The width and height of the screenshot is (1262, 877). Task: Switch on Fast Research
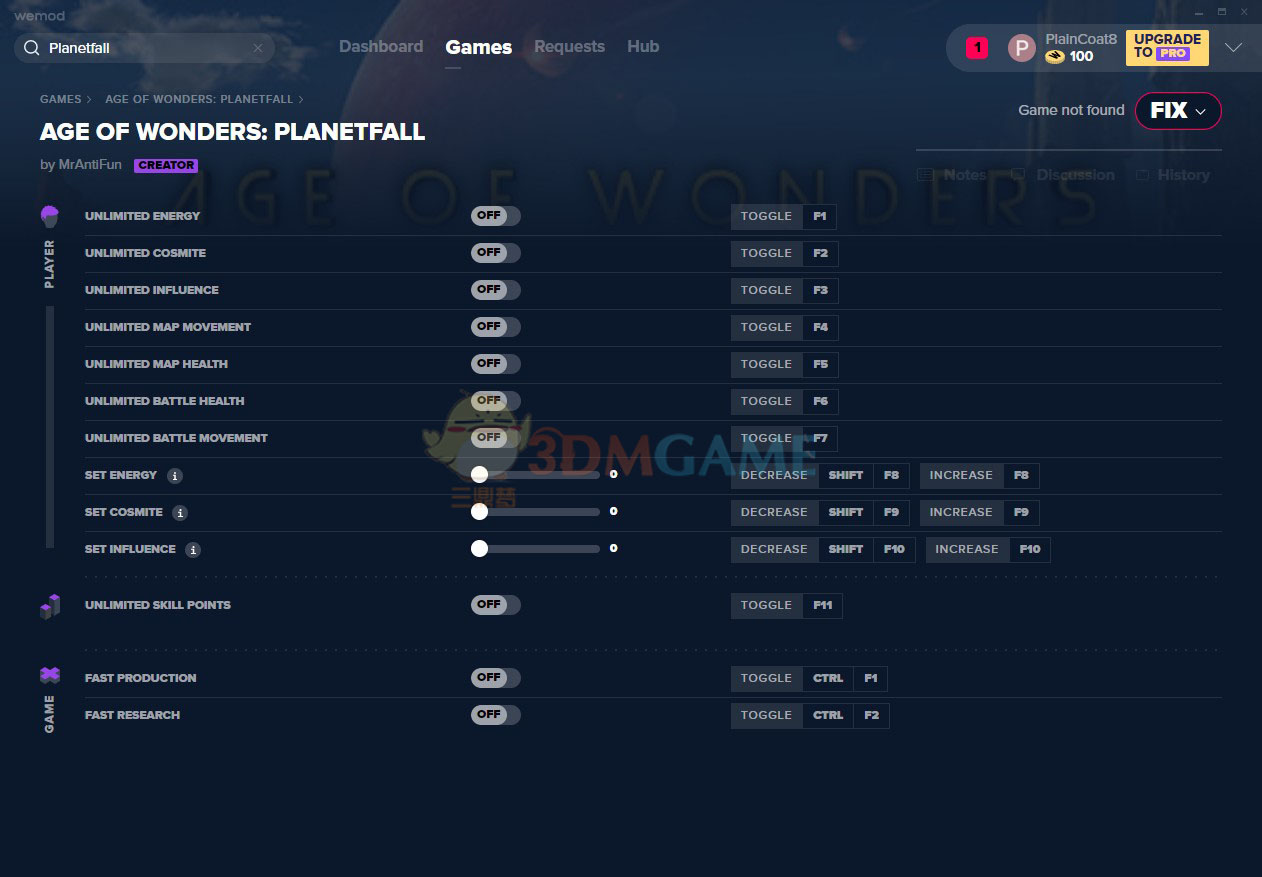pyautogui.click(x=495, y=715)
